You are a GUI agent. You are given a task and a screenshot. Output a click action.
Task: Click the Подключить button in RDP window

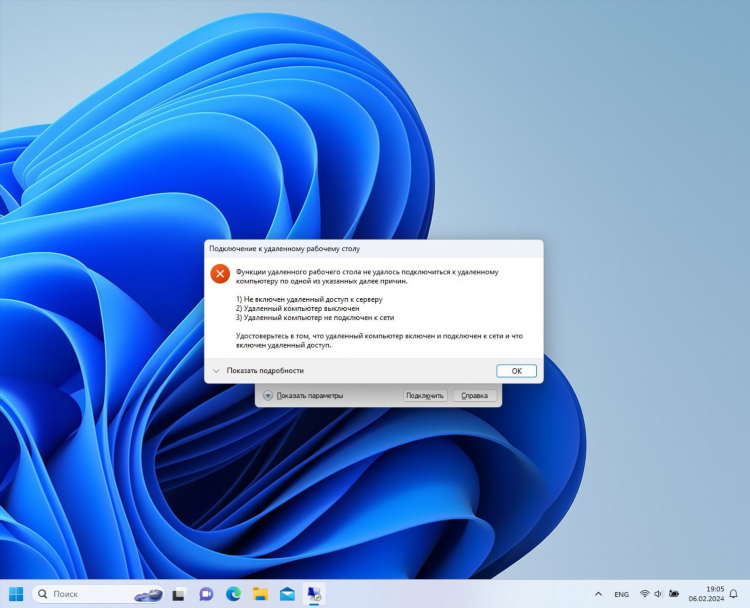coord(425,396)
